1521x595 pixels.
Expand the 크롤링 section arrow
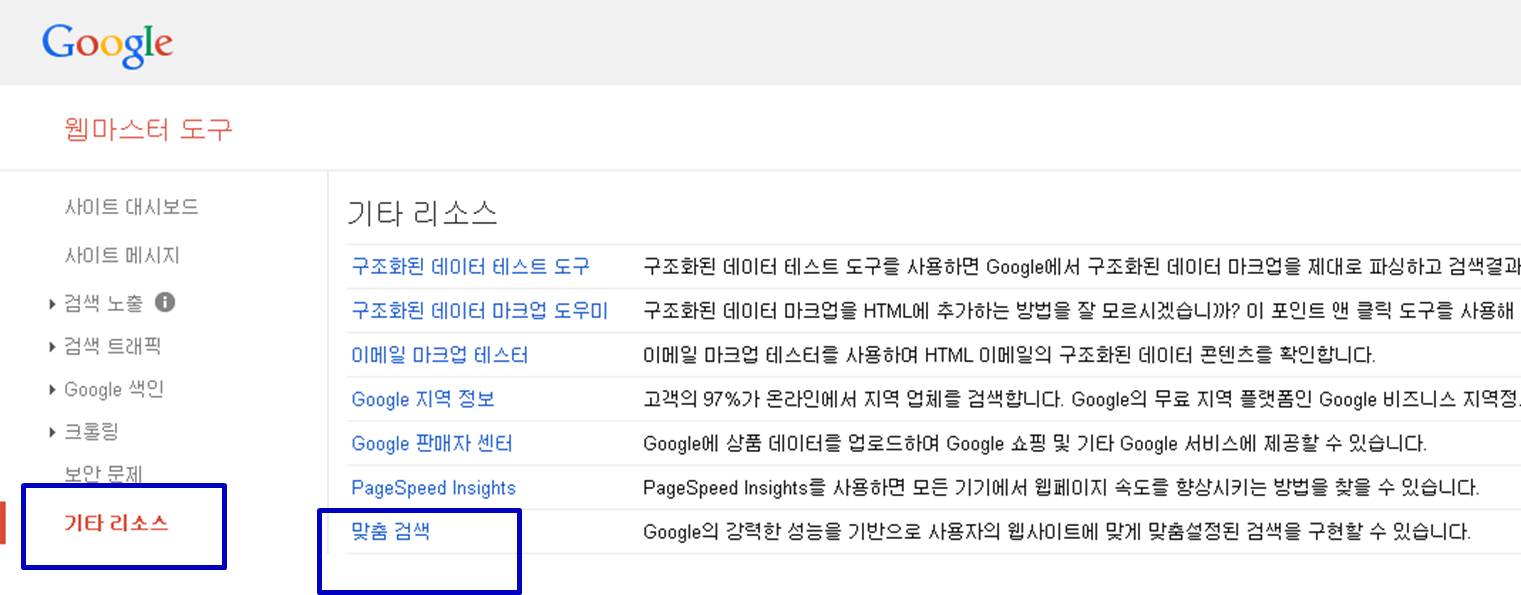coord(52,433)
